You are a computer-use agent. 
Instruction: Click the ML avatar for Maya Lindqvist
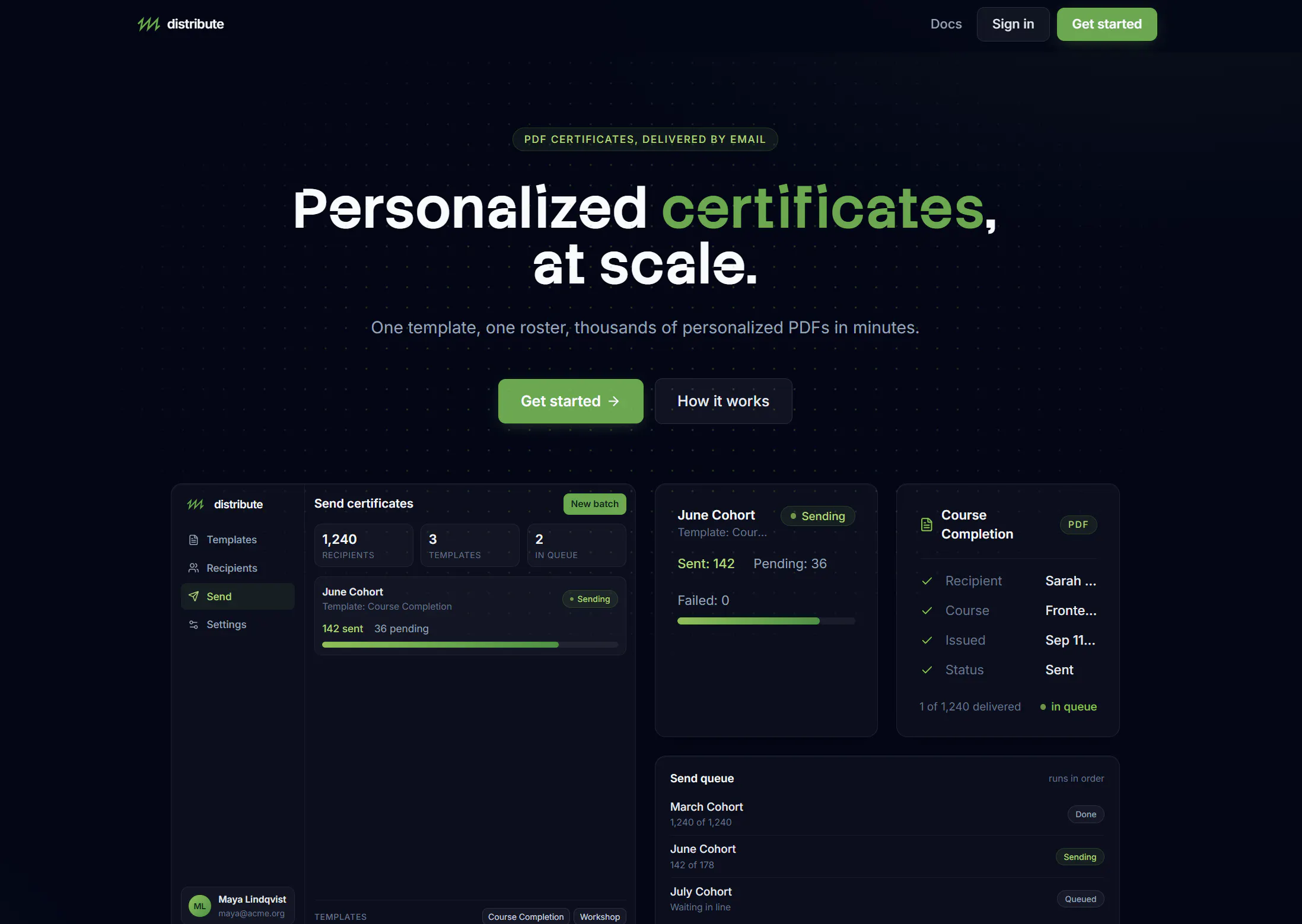pyautogui.click(x=200, y=906)
